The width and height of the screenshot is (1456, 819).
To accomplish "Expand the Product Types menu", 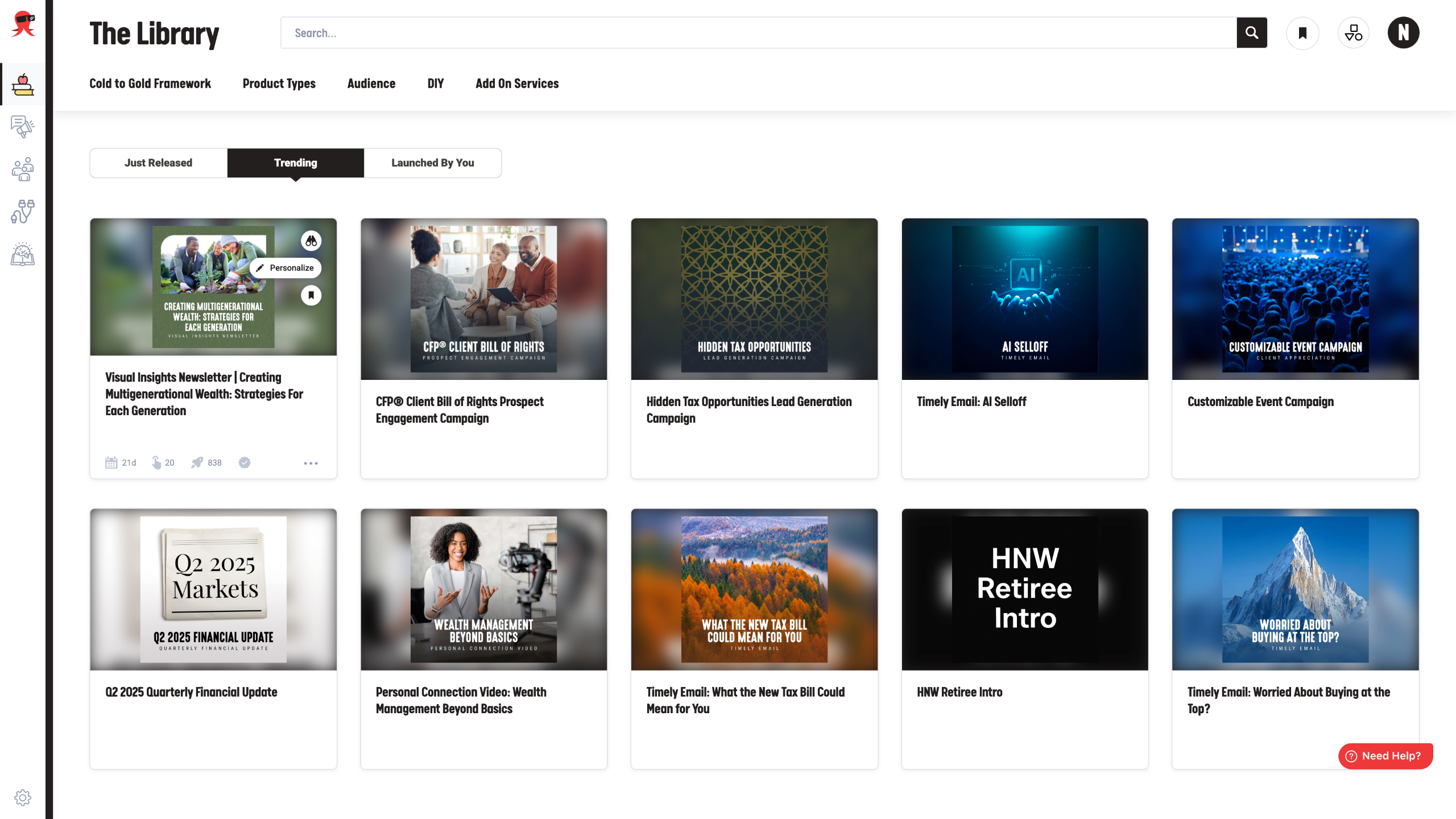I will tap(279, 84).
